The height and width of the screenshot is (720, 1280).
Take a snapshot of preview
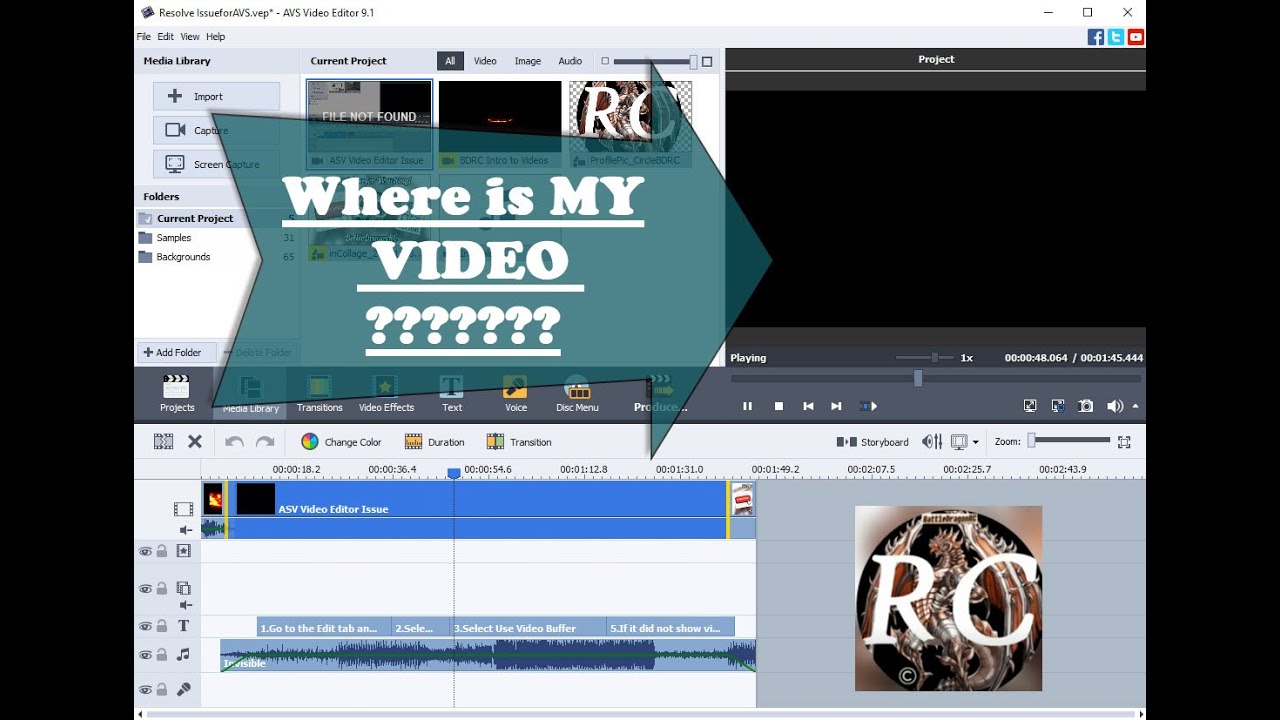pos(1086,406)
